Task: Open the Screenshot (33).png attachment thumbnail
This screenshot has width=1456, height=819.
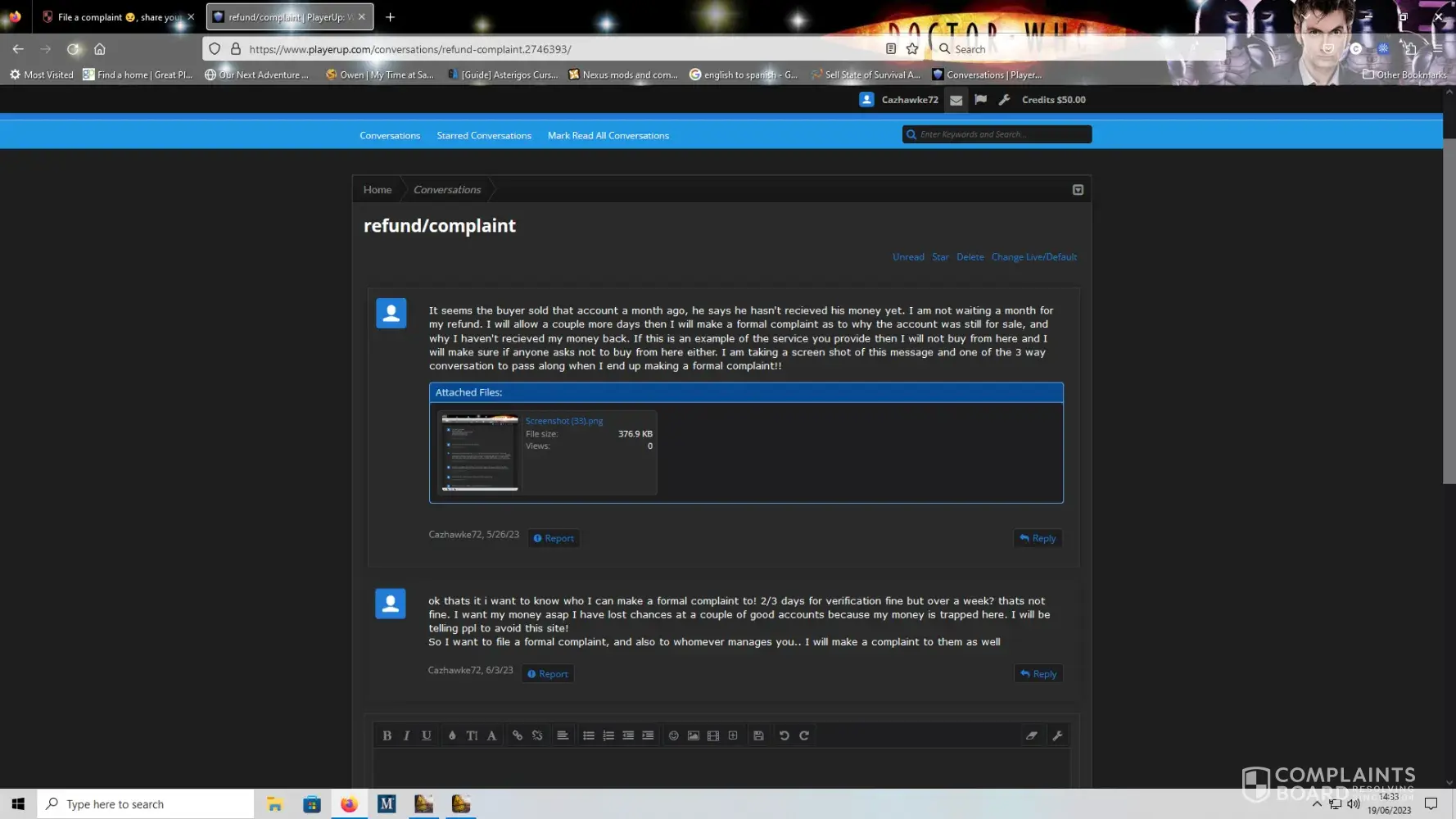Action: coord(480,453)
